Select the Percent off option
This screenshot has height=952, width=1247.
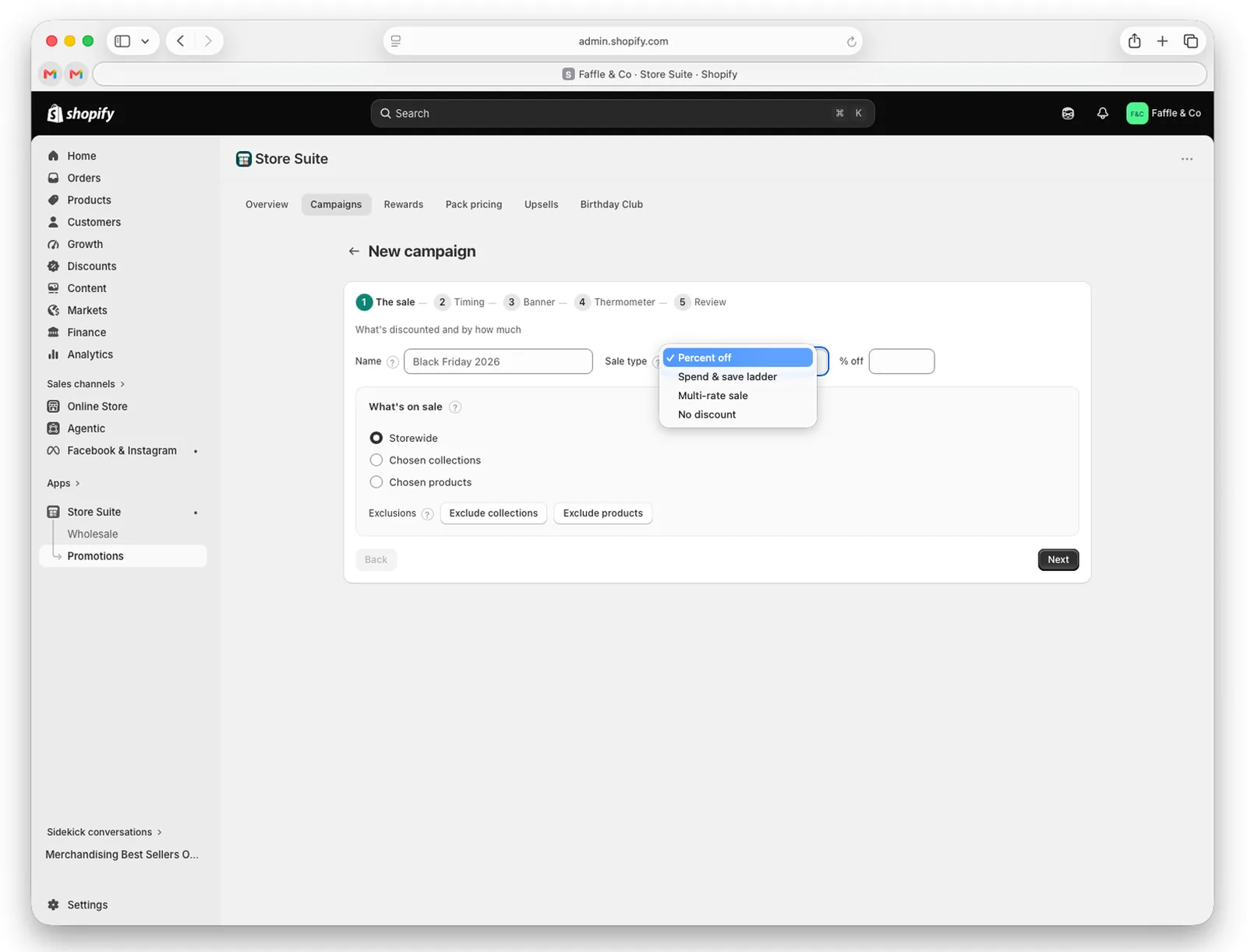[737, 358]
